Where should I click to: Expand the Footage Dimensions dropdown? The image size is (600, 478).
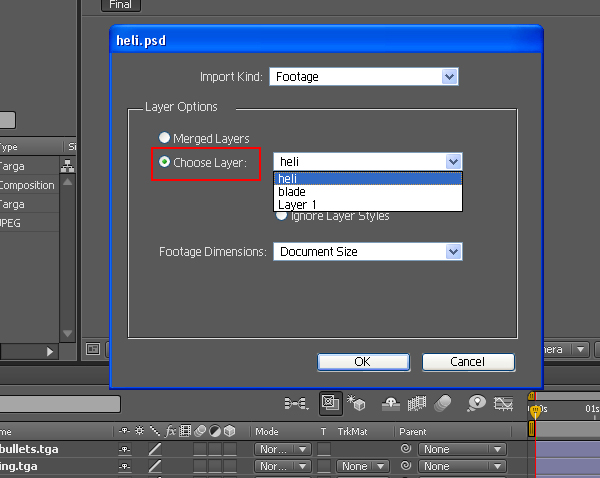368,251
